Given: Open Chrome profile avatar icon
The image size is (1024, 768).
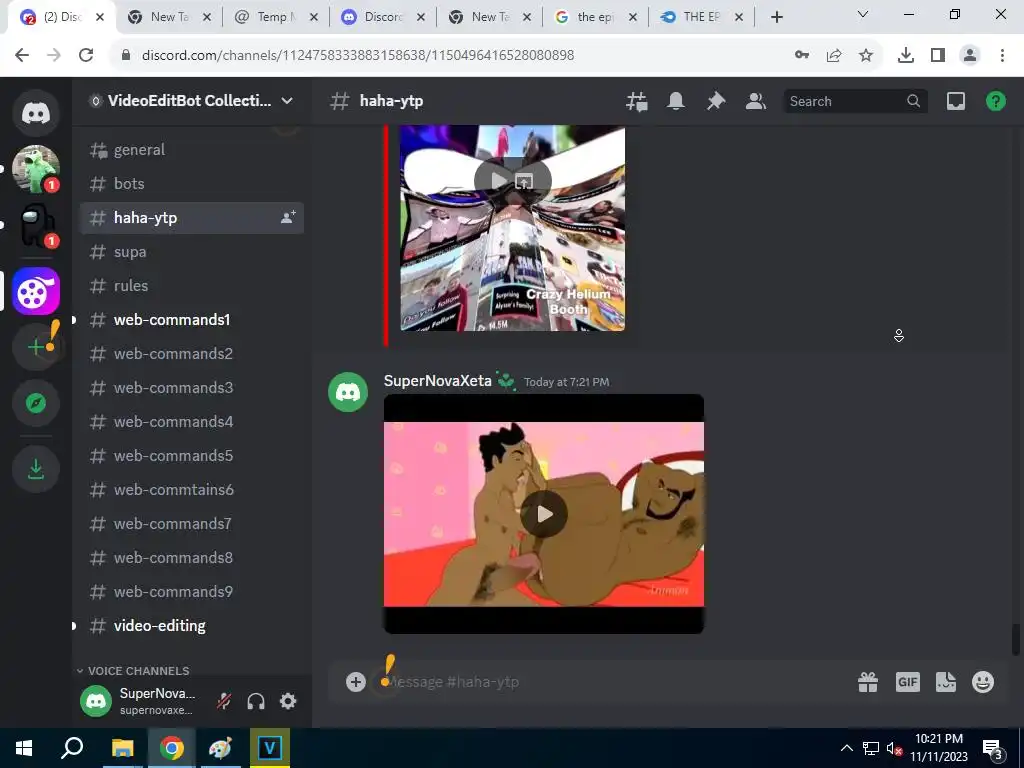Looking at the screenshot, I should point(970,56).
